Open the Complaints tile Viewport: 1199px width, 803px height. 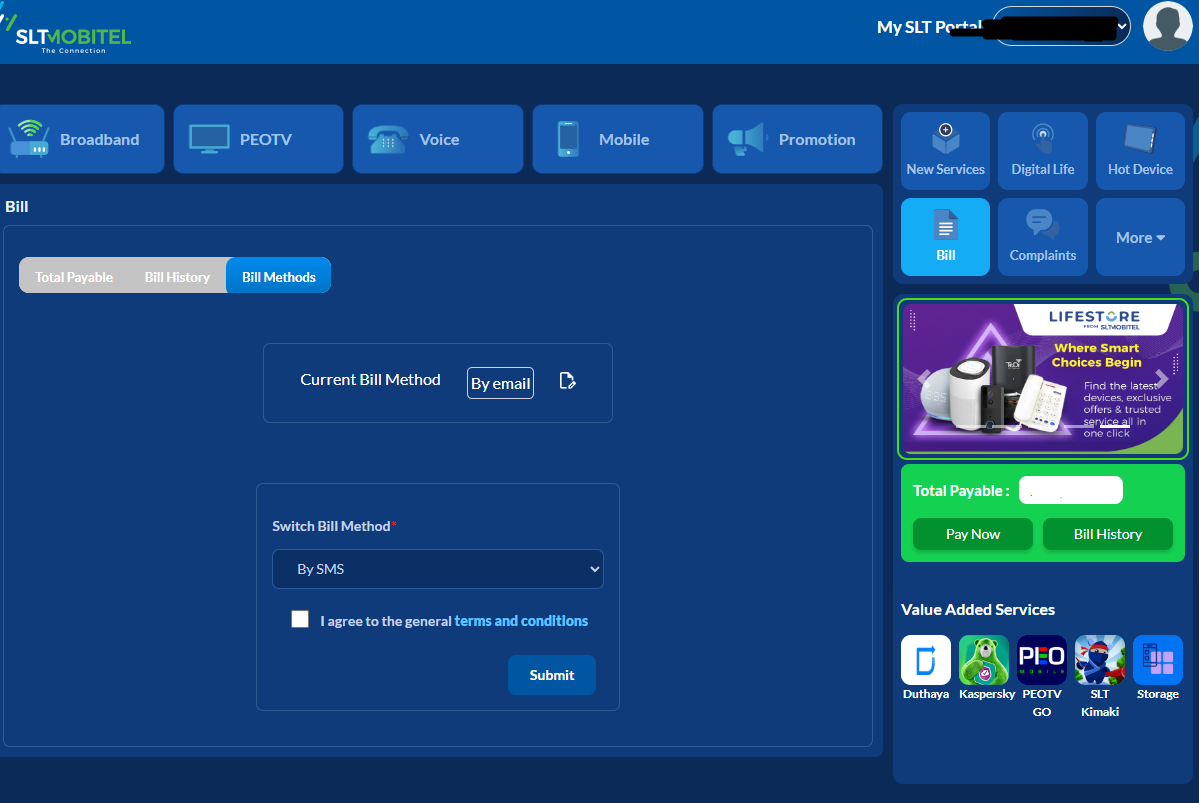pos(1043,237)
